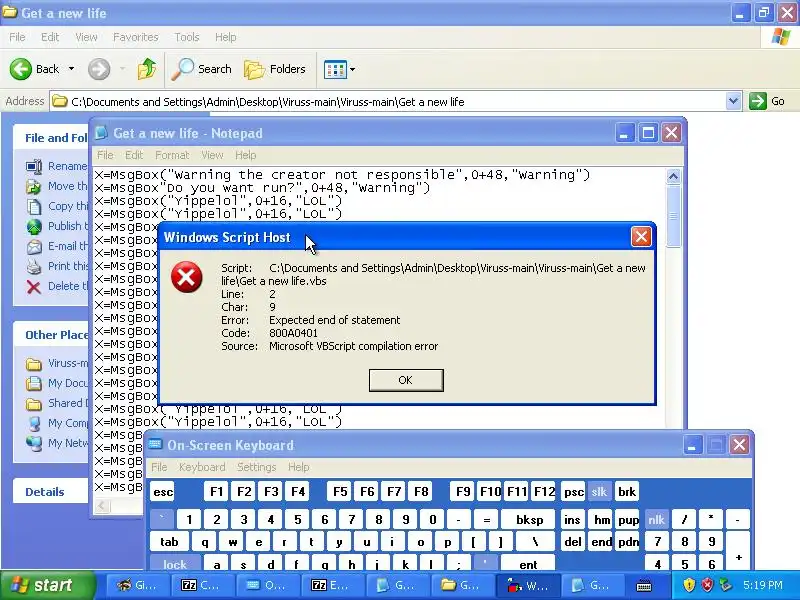Click the Other Places panel header
Screen dimensions: 800x600
coord(51,335)
